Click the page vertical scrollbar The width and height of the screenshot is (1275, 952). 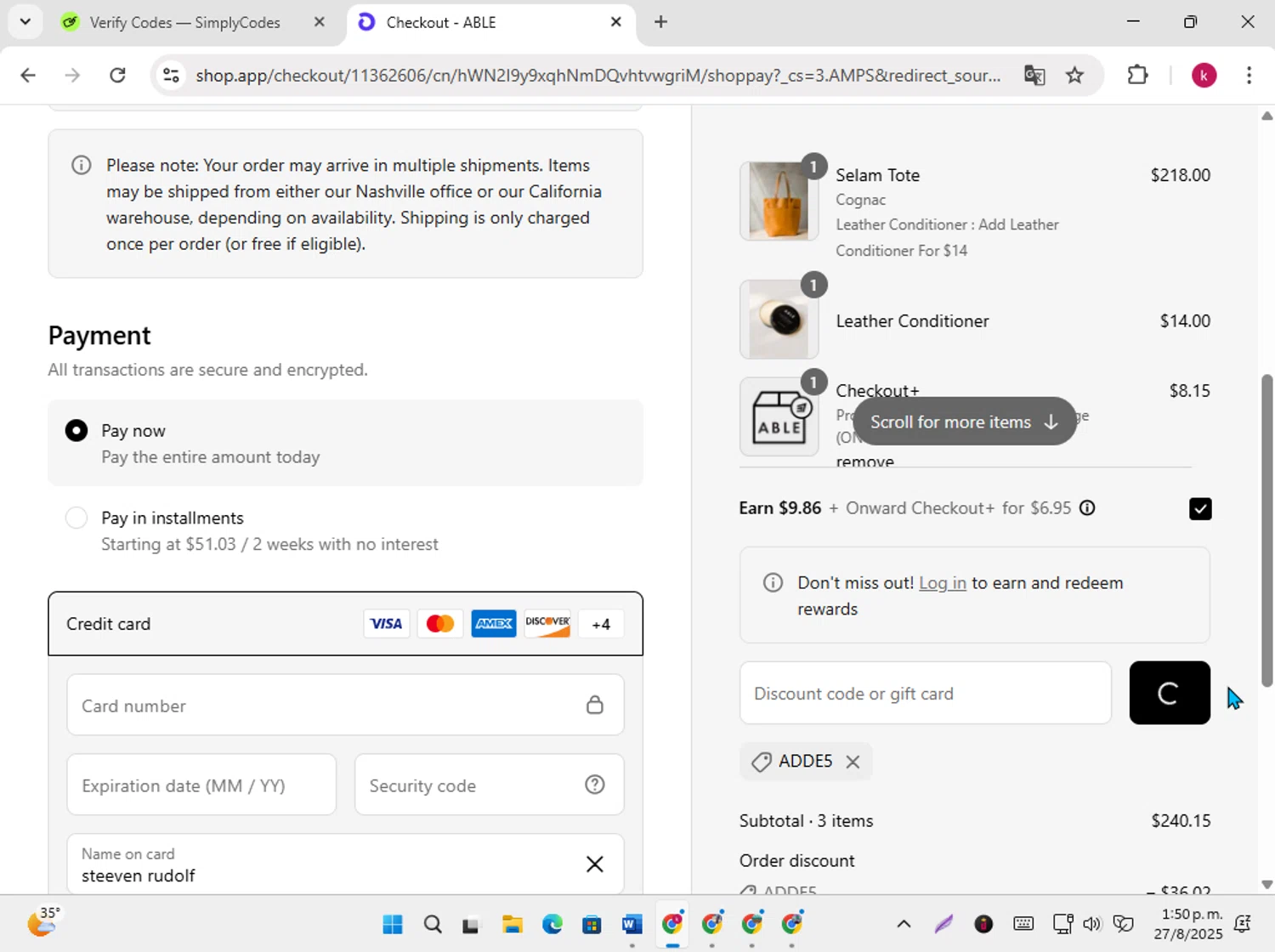(x=1266, y=530)
